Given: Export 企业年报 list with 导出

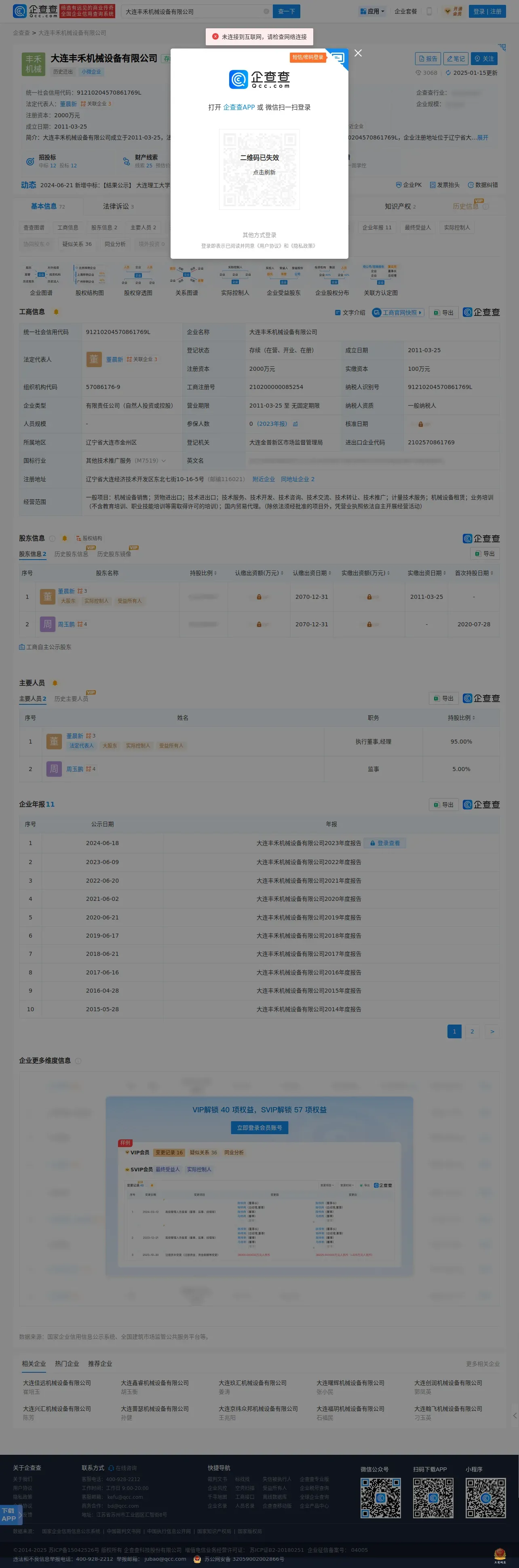Looking at the screenshot, I should pos(443,805).
